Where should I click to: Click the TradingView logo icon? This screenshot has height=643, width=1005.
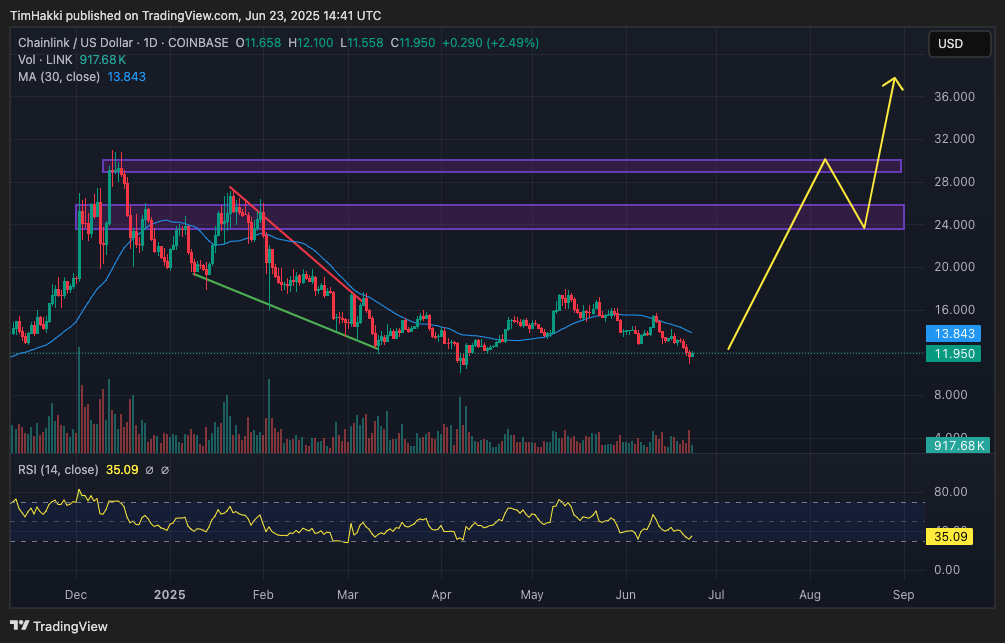pyautogui.click(x=19, y=627)
